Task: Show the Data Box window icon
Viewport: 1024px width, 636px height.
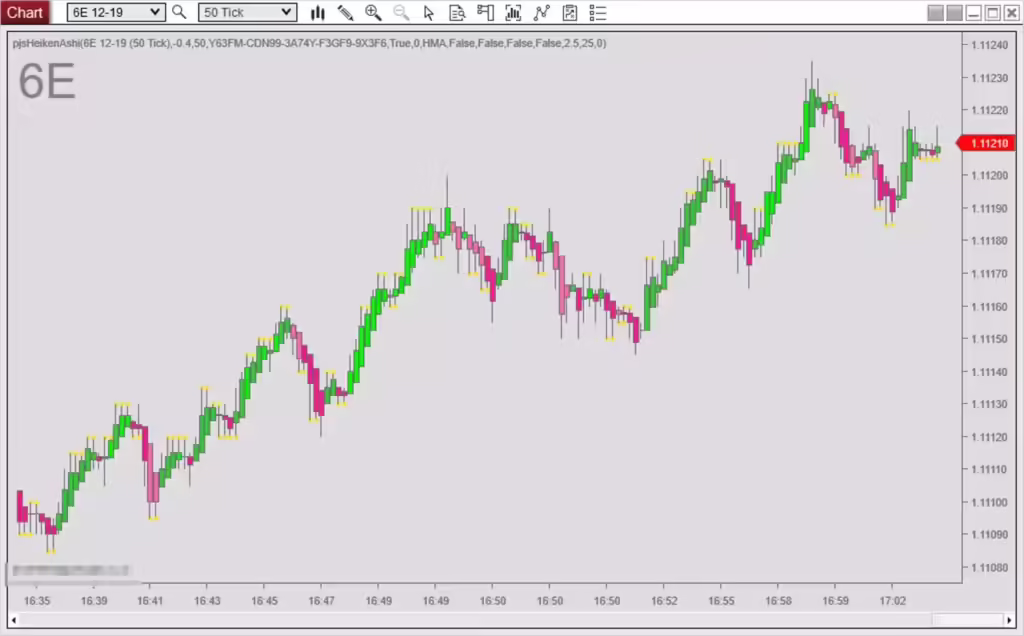Action: (x=457, y=13)
